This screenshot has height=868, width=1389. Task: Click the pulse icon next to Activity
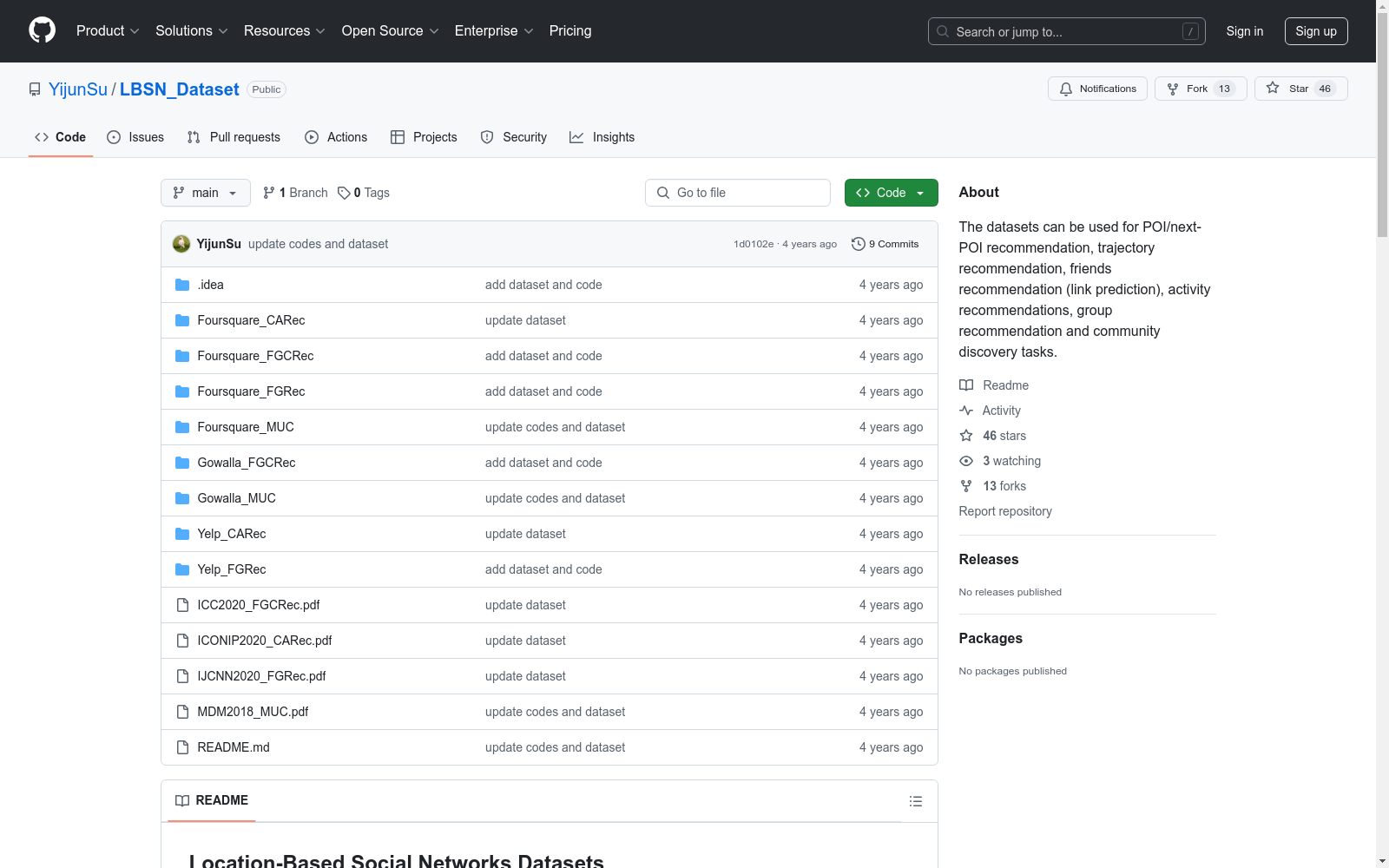pyautogui.click(x=966, y=411)
